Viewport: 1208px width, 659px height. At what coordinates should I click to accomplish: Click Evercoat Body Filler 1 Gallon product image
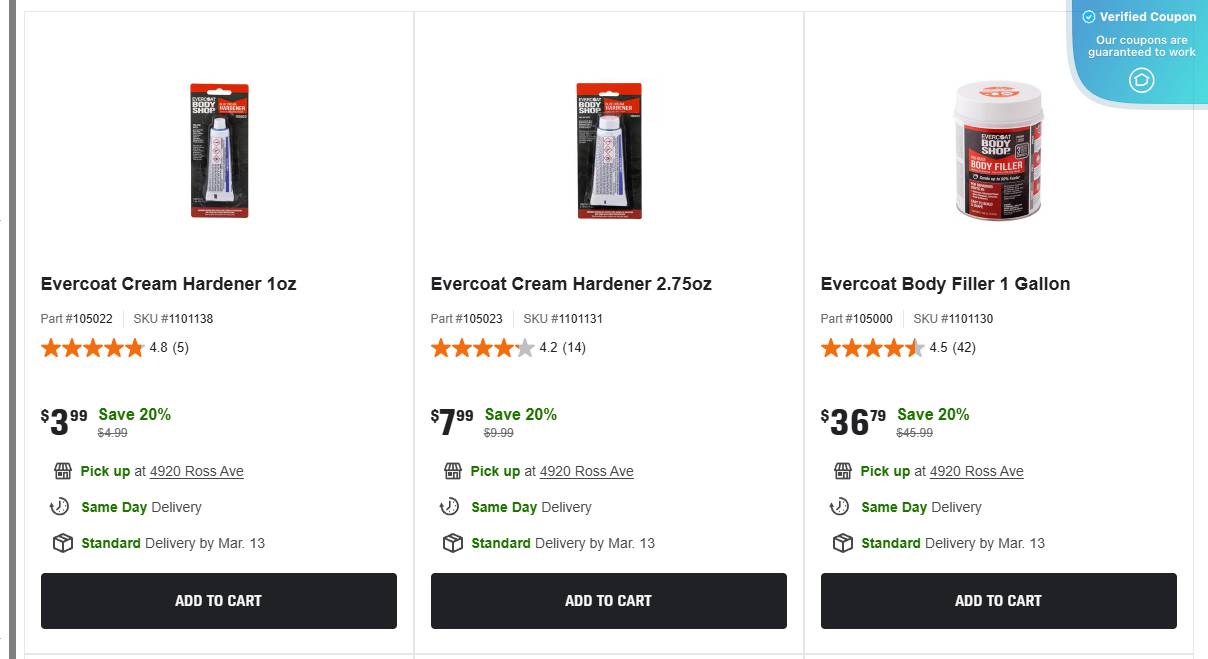(998, 151)
